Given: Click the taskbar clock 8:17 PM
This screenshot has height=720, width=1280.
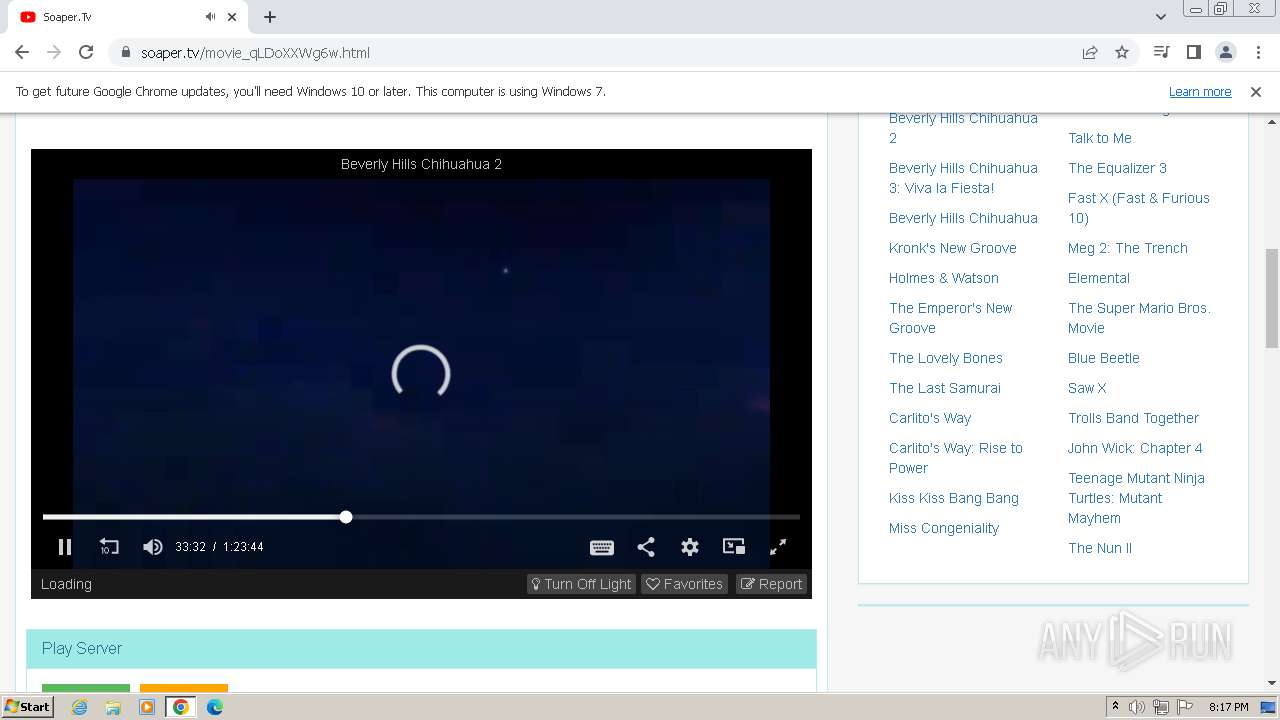Looking at the screenshot, I should tap(1228, 707).
